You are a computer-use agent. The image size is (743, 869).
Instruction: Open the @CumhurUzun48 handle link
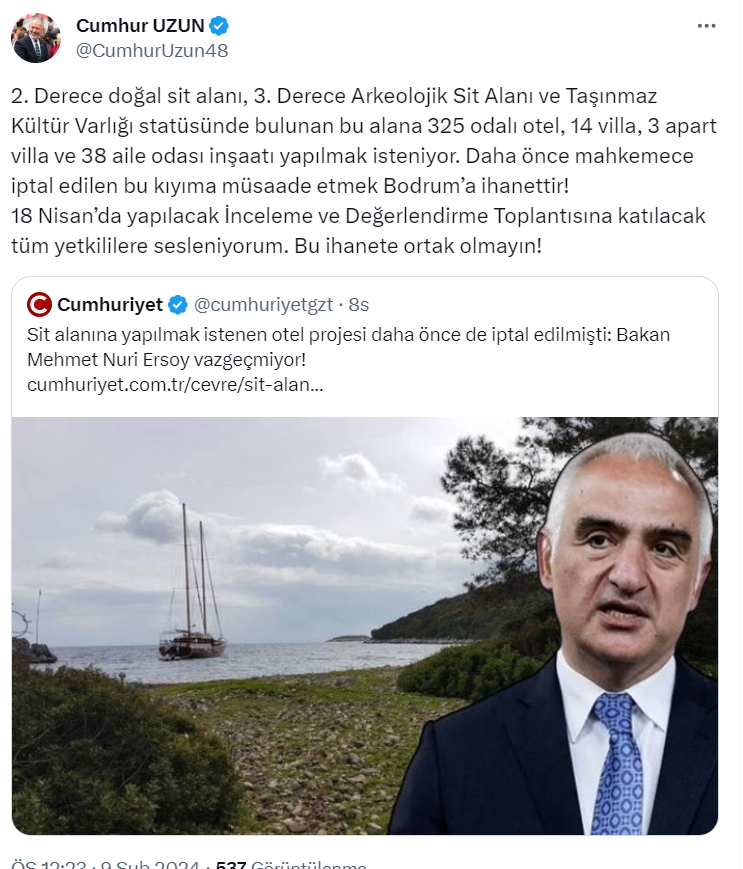[152, 50]
